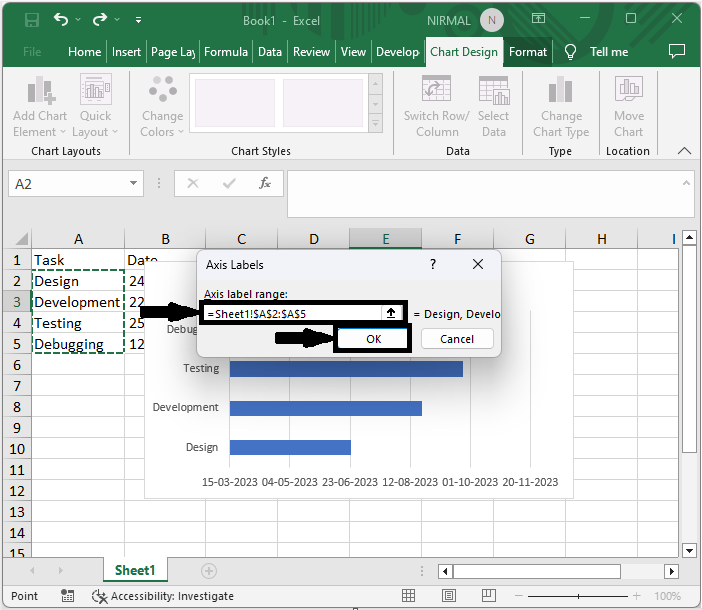Click Switch Row/Column icon

(x=437, y=92)
